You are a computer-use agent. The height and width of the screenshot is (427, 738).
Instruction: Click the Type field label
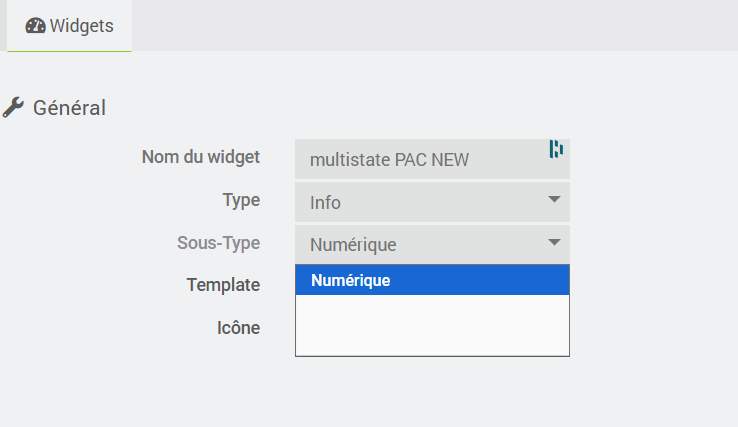pyautogui.click(x=241, y=200)
